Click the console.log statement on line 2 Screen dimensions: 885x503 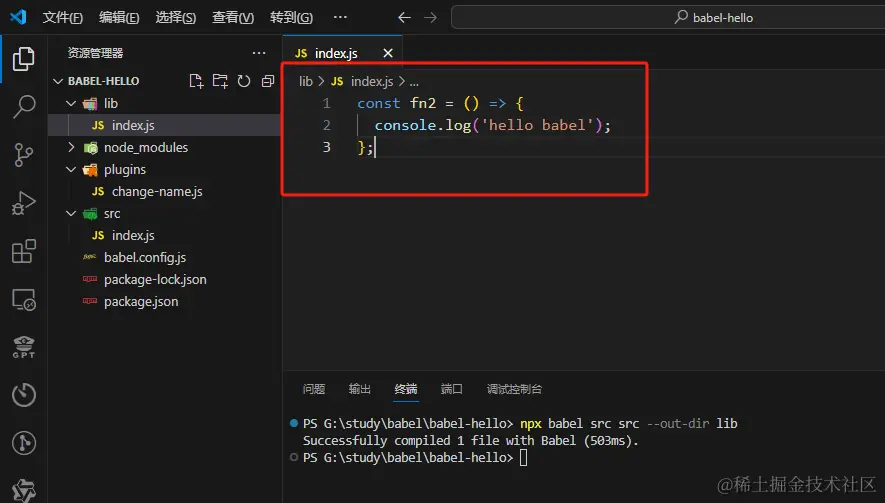[x=493, y=125]
